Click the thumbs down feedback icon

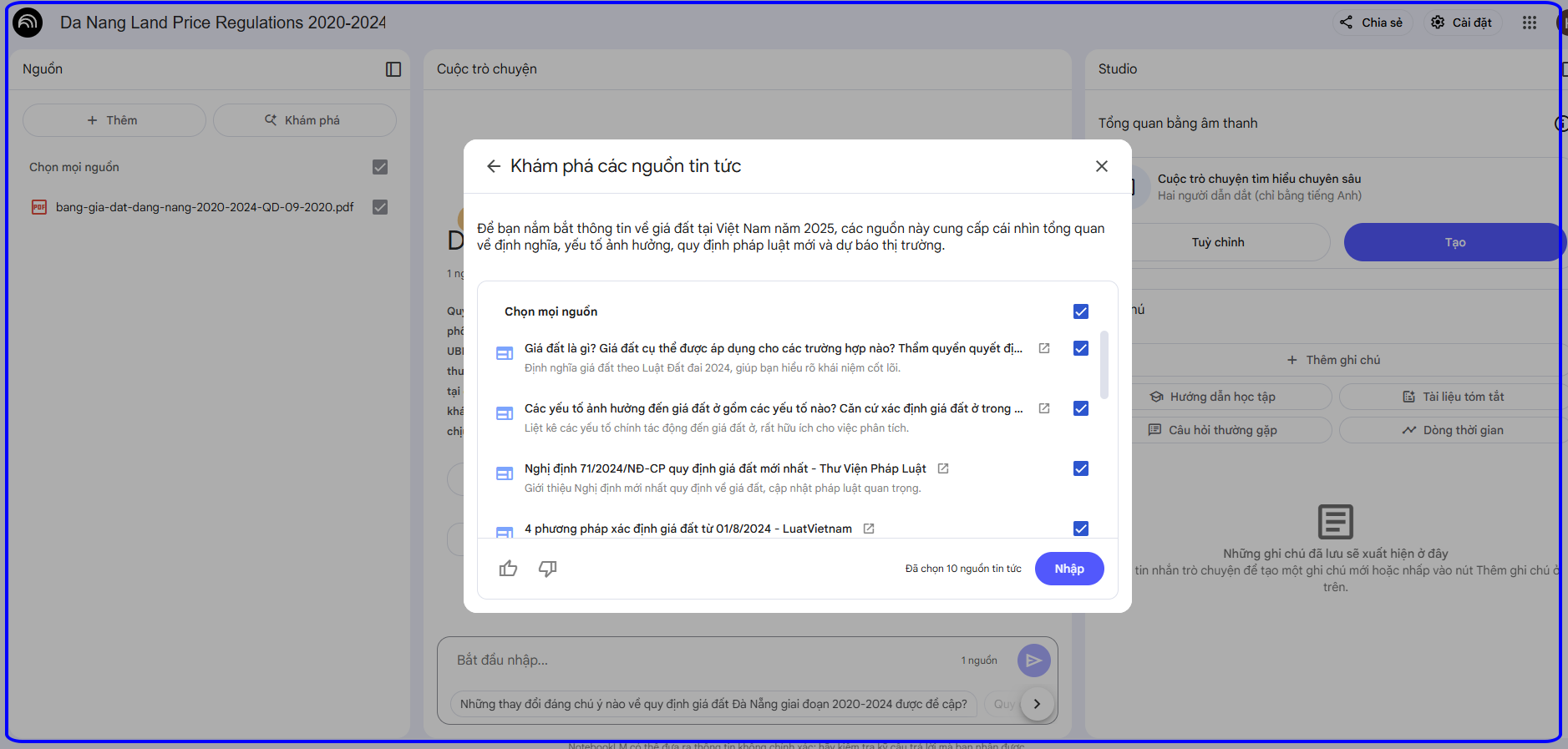coord(548,569)
